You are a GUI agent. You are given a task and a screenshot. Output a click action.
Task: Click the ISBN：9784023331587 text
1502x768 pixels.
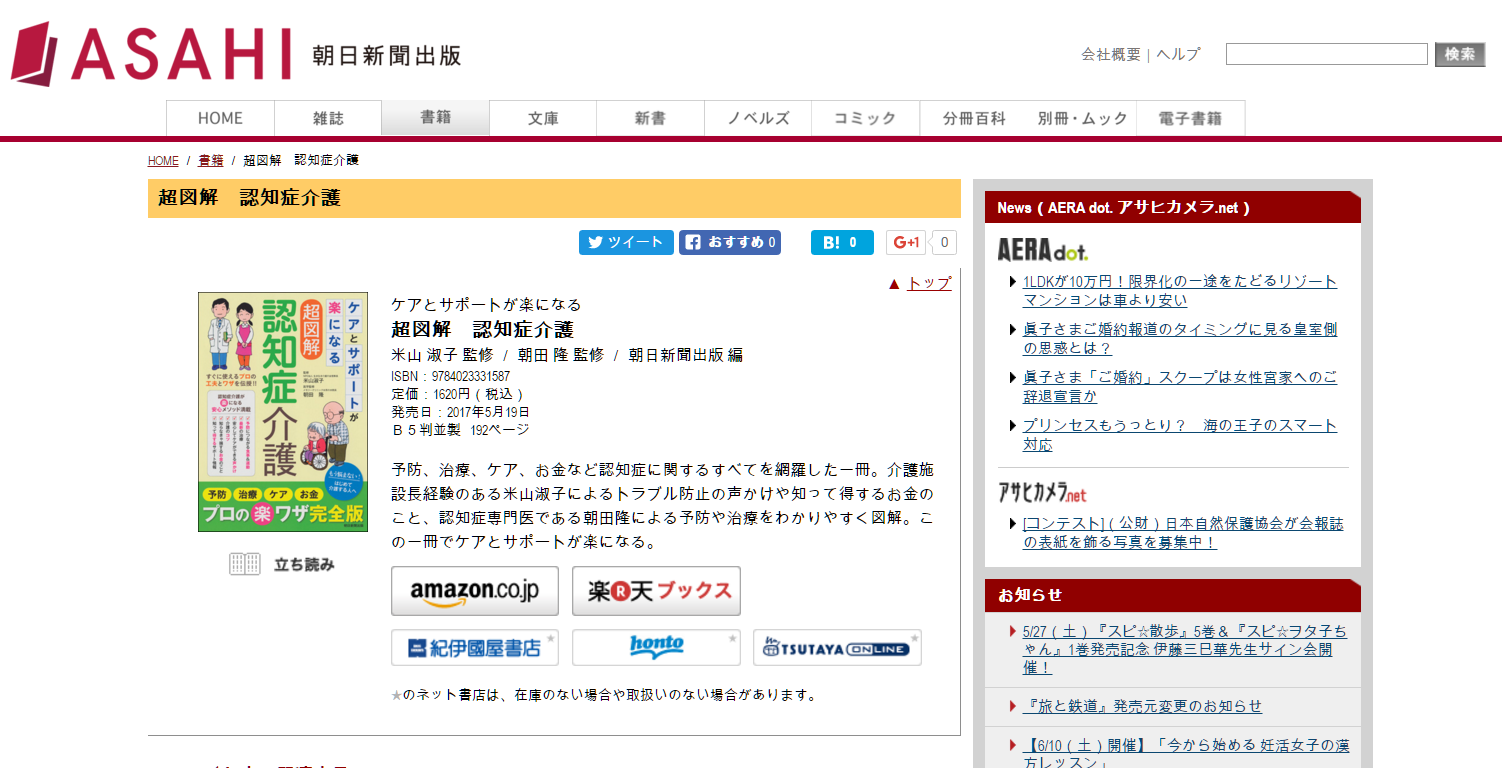[x=451, y=377]
